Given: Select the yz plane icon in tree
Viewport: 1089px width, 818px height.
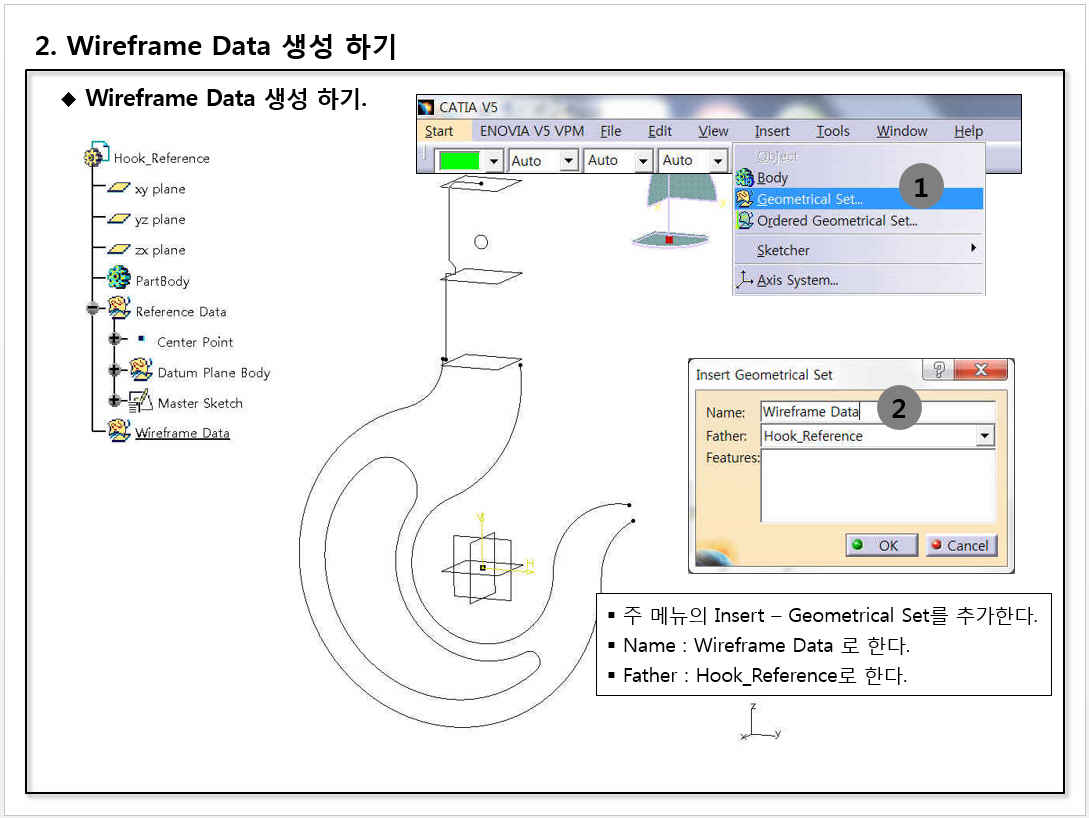Looking at the screenshot, I should coord(119,219).
